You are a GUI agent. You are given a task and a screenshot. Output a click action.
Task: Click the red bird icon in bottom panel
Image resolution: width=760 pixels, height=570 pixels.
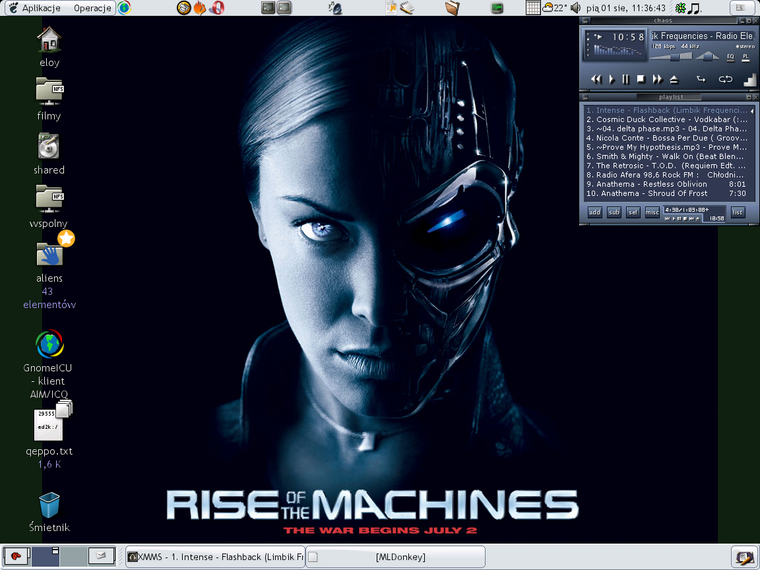[x=16, y=556]
